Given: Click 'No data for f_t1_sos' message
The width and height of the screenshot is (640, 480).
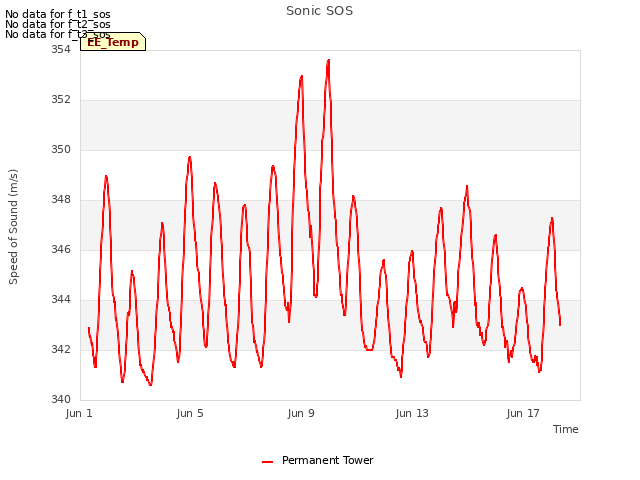Looking at the screenshot, I should (x=58, y=14).
